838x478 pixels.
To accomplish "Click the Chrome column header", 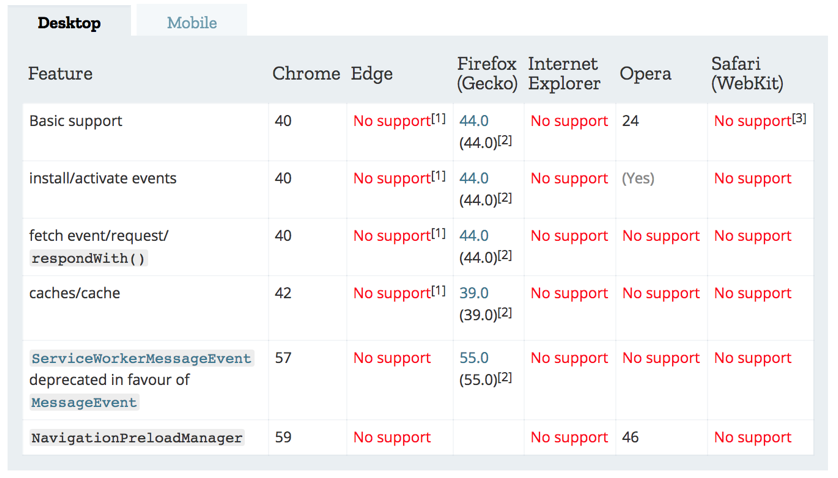I will click(306, 73).
